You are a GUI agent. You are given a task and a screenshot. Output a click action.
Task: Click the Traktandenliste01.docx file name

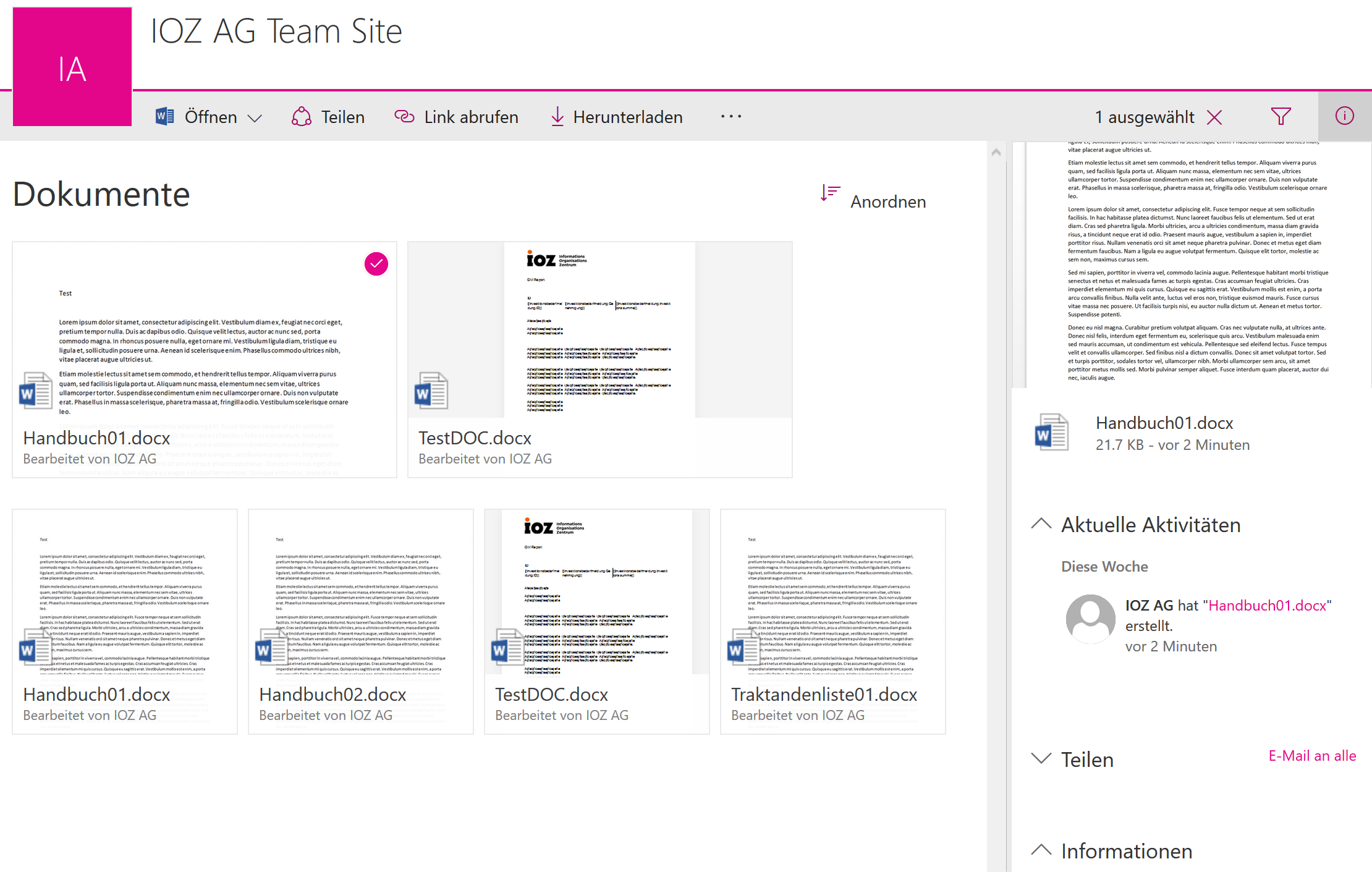(824, 694)
